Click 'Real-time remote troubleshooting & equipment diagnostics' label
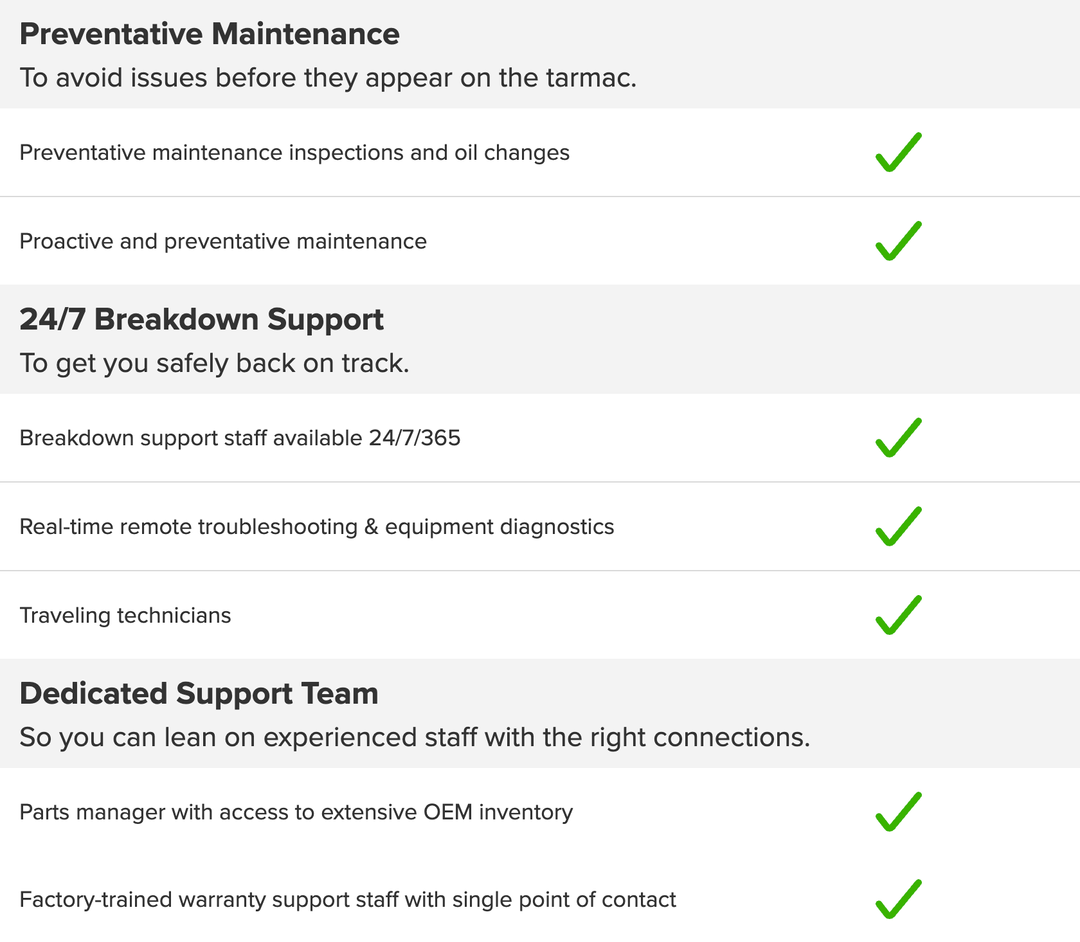Screen dimensions: 1080x942 click(317, 527)
